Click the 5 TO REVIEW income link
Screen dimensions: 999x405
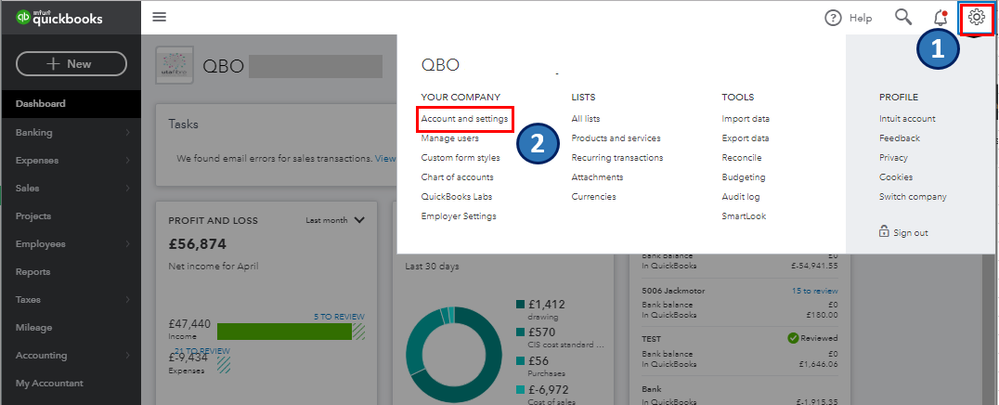(339, 316)
